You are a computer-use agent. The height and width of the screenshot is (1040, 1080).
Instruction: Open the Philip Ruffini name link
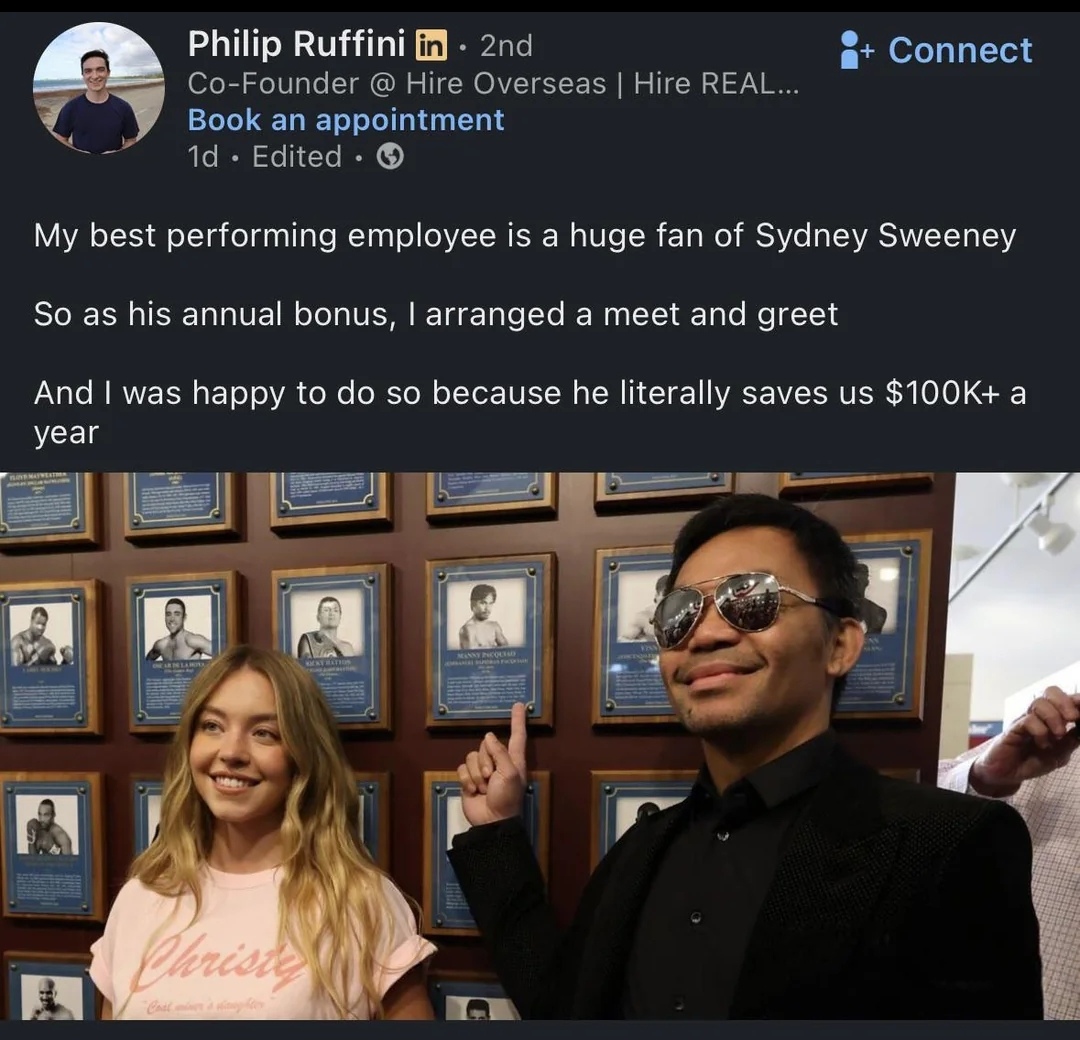(x=297, y=45)
